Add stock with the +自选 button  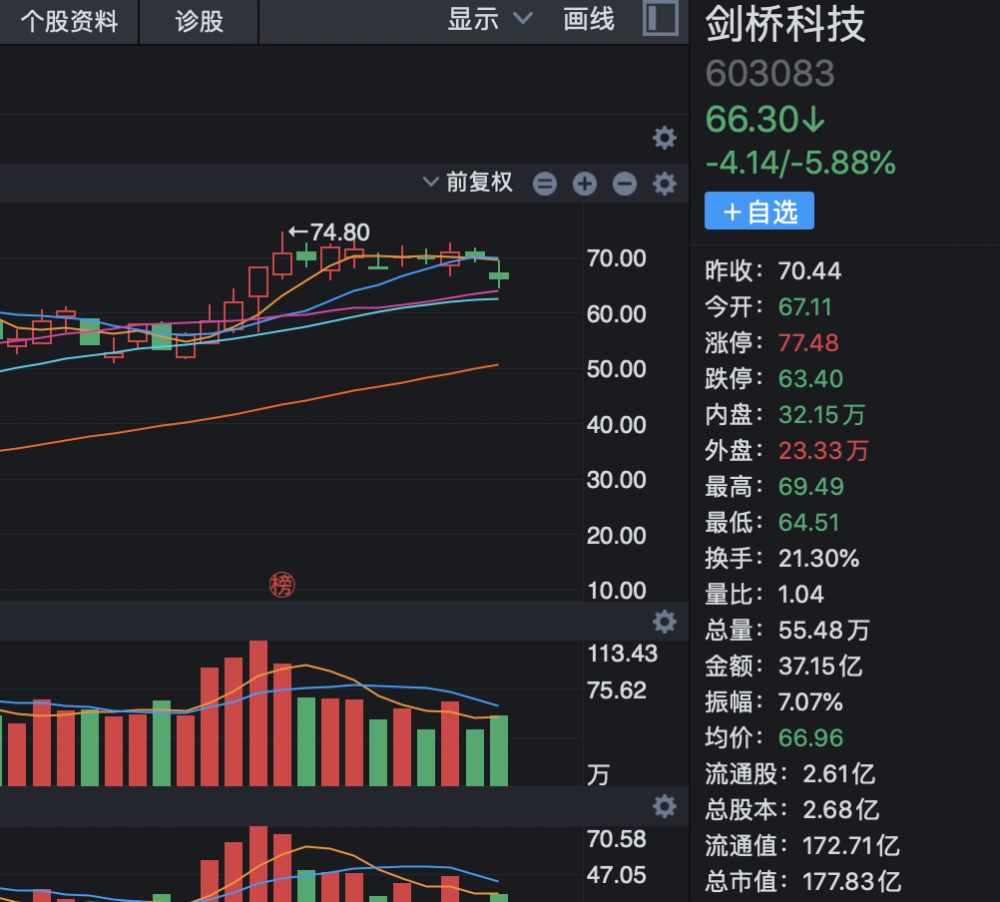pos(759,211)
